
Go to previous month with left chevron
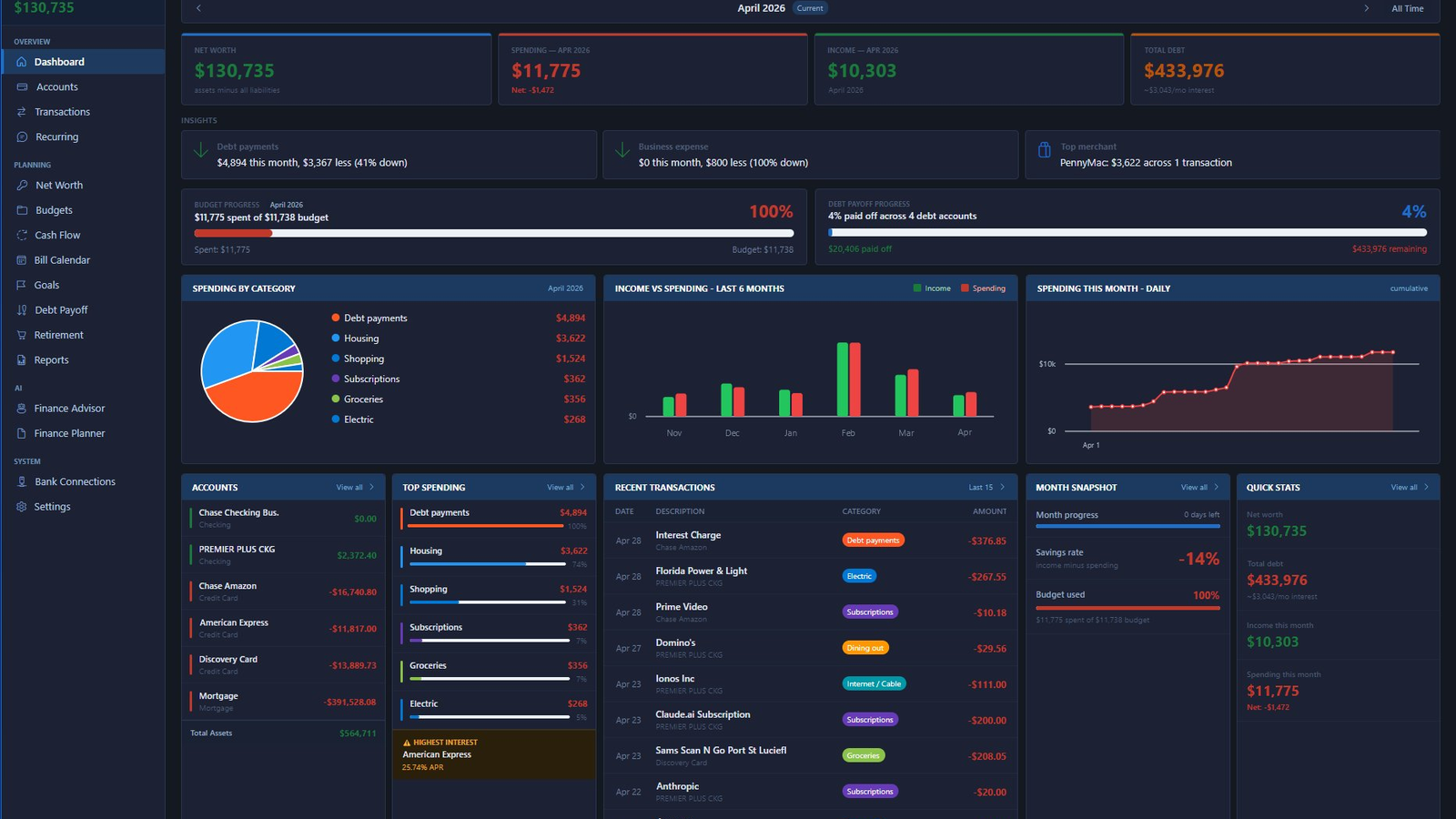(198, 8)
